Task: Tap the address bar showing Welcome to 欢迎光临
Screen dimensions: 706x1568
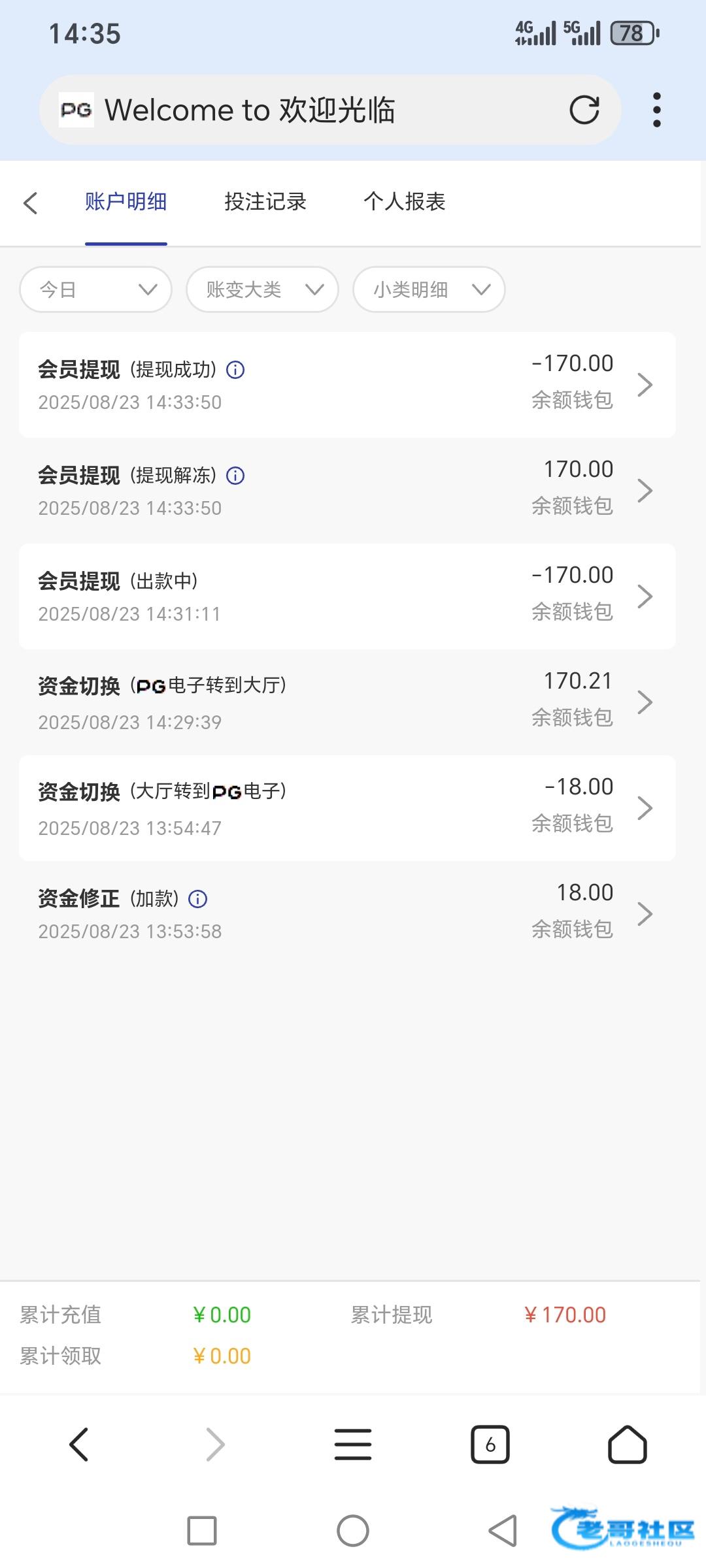Action: click(x=314, y=110)
